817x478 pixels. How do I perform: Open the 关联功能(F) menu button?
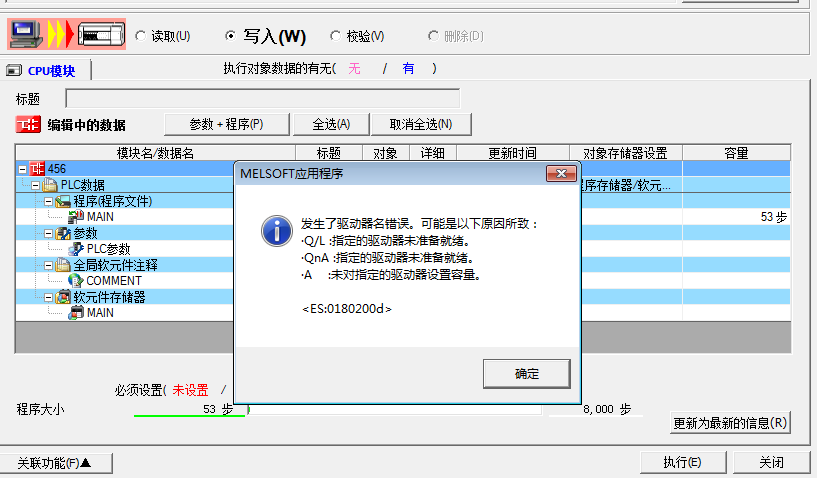click(56, 463)
